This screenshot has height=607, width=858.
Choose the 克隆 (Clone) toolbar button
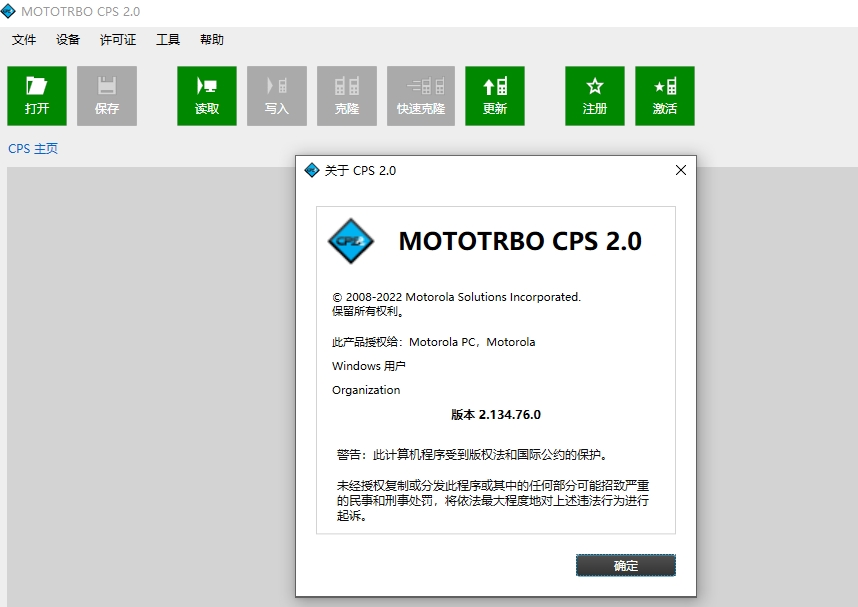[x=347, y=96]
